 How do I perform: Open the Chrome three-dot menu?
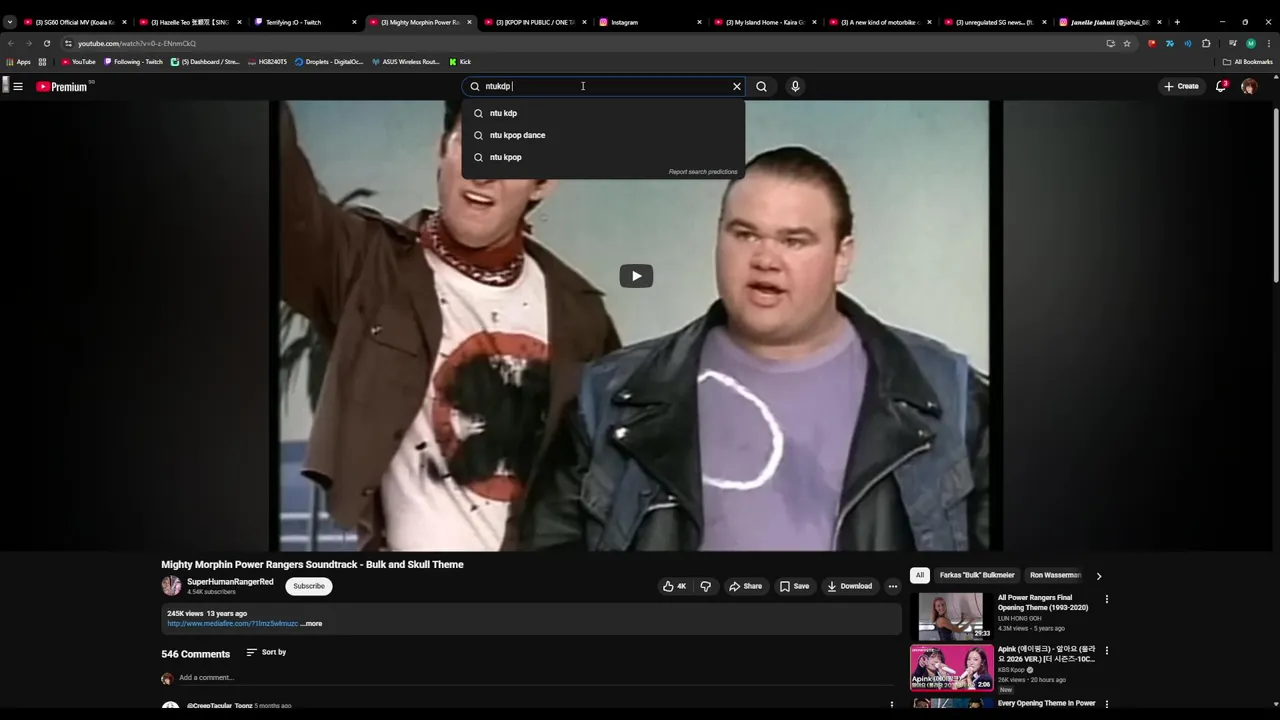point(1268,43)
